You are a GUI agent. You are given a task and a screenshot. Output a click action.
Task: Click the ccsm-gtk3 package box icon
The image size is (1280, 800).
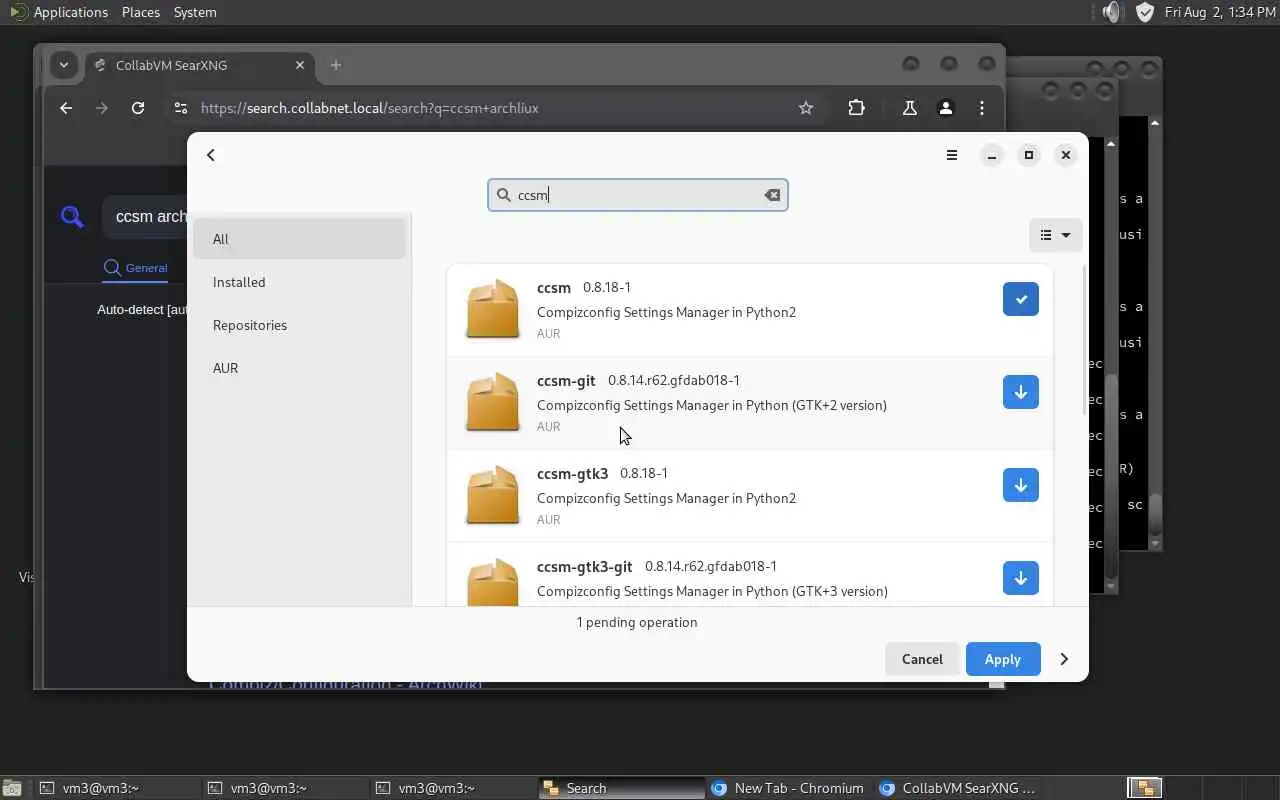493,495
